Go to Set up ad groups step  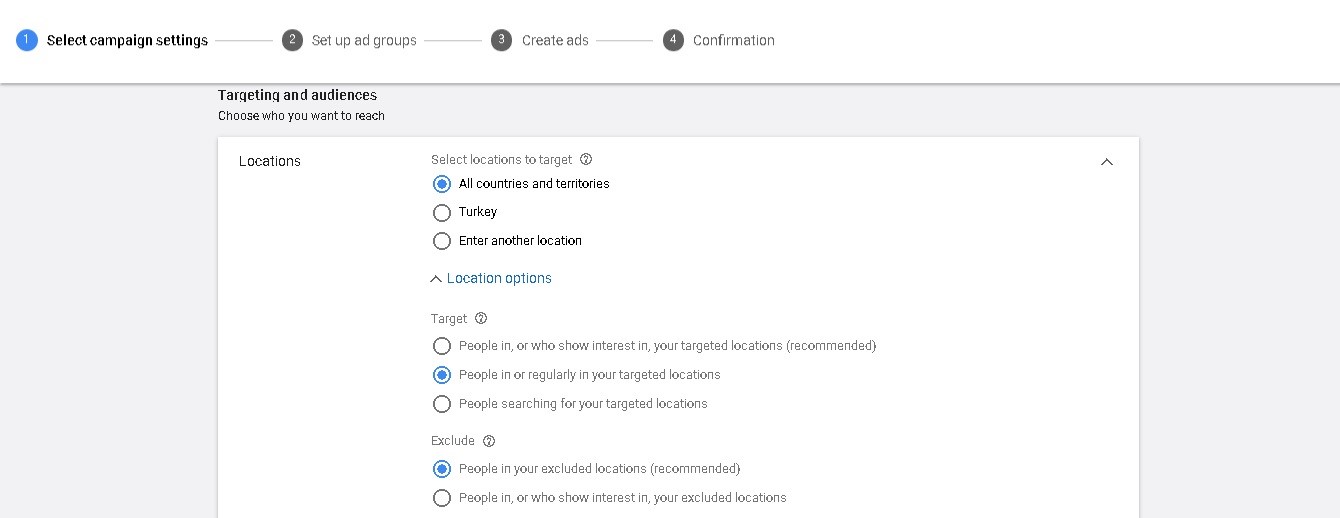(364, 40)
